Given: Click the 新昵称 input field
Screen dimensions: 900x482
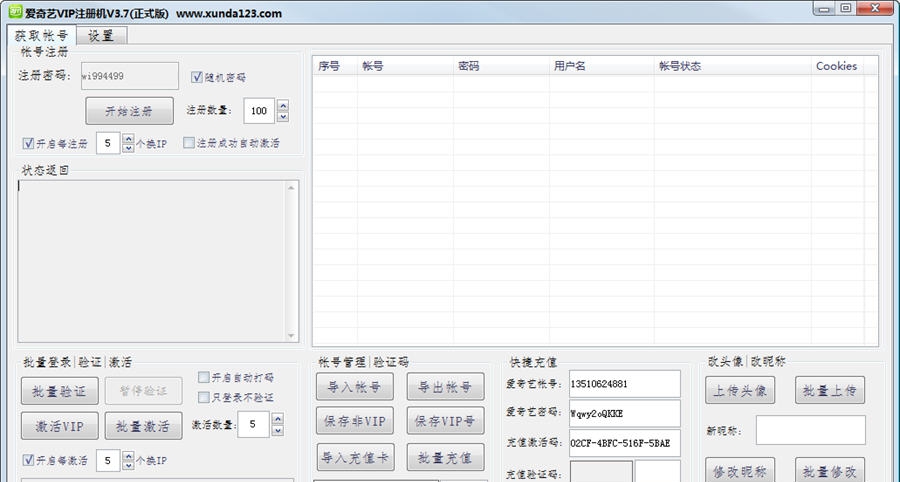Looking at the screenshot, I should [810, 430].
